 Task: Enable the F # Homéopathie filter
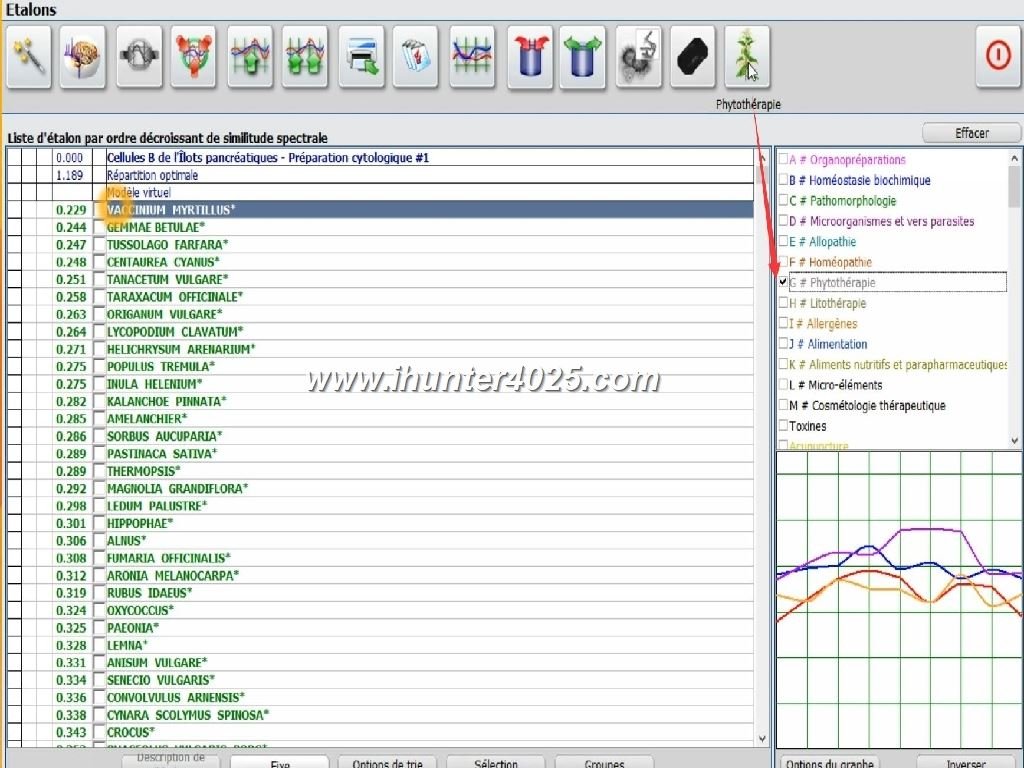pos(784,262)
